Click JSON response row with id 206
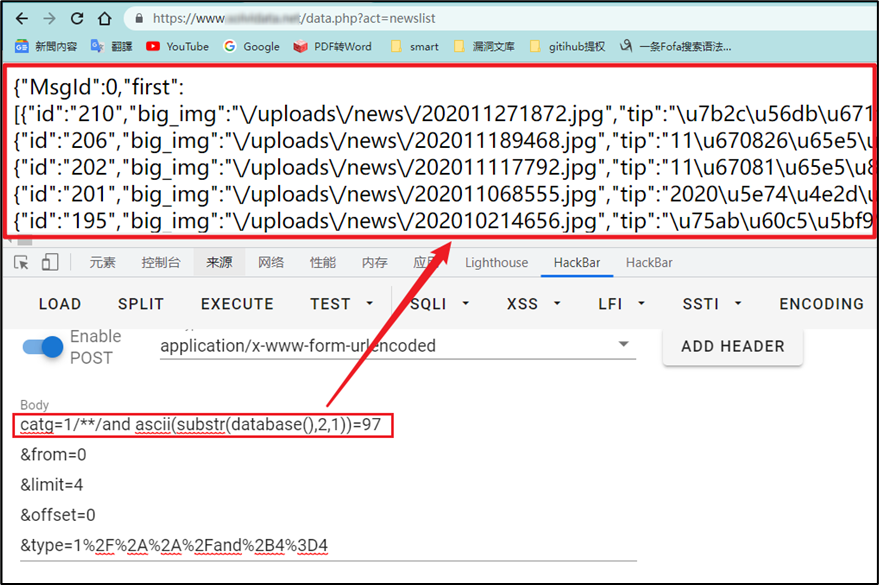The width and height of the screenshot is (879, 585). click(x=443, y=141)
